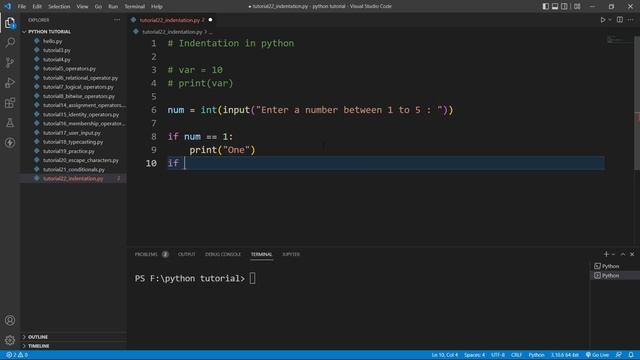Toggle secondary side bar layout icon

tap(564, 7)
